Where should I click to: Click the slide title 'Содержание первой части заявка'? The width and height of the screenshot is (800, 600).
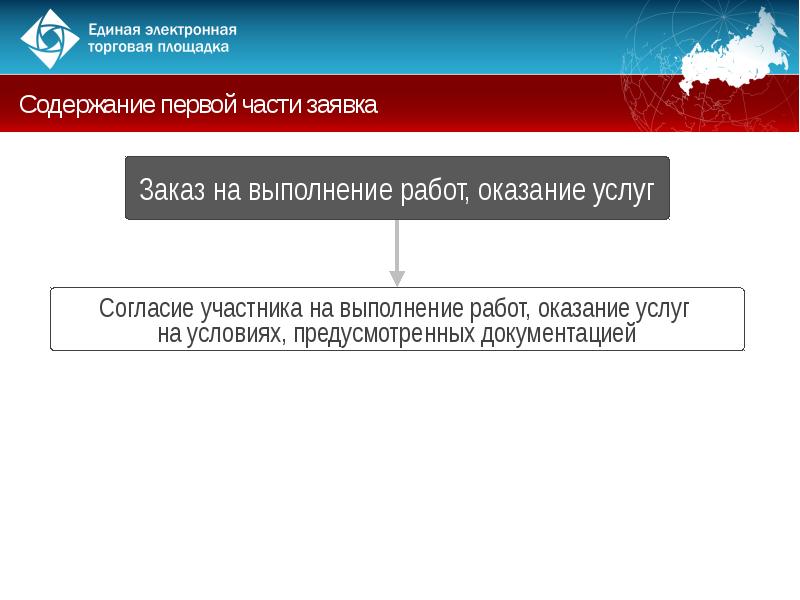(x=198, y=105)
